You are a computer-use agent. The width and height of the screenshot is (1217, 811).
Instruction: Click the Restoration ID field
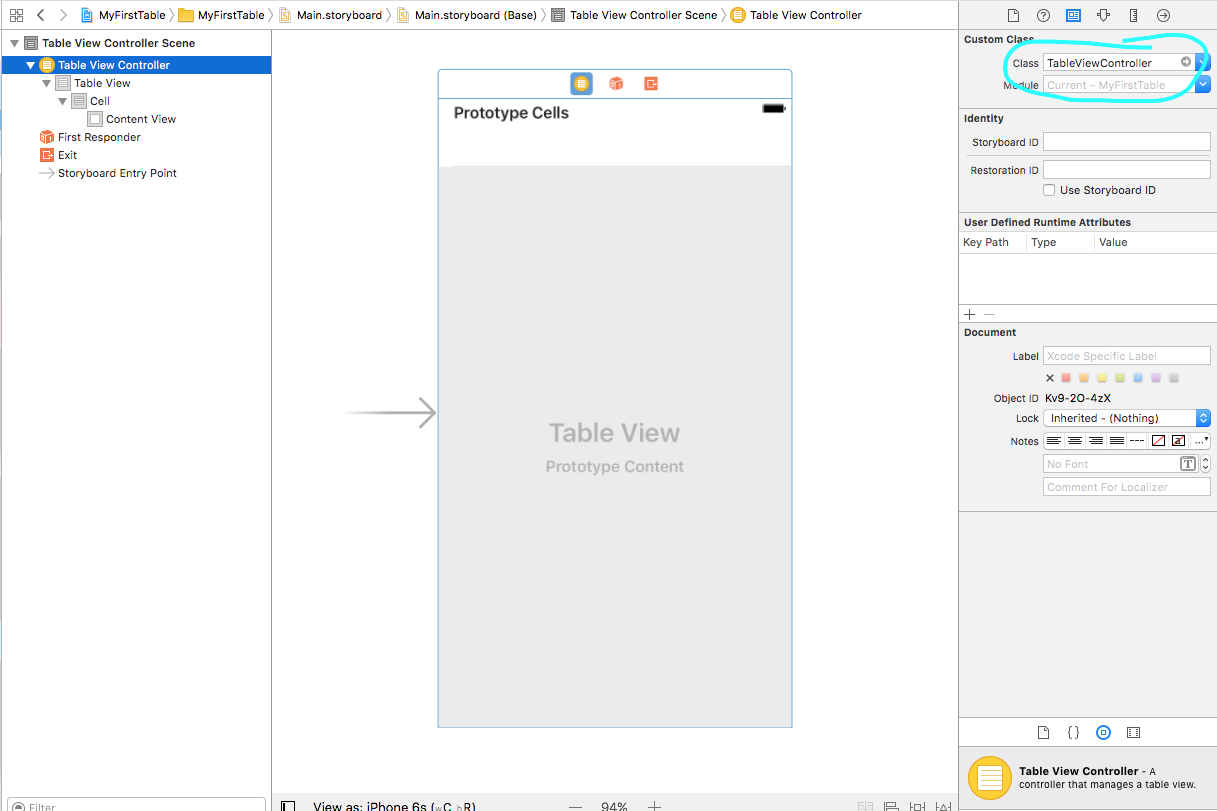(x=1127, y=170)
